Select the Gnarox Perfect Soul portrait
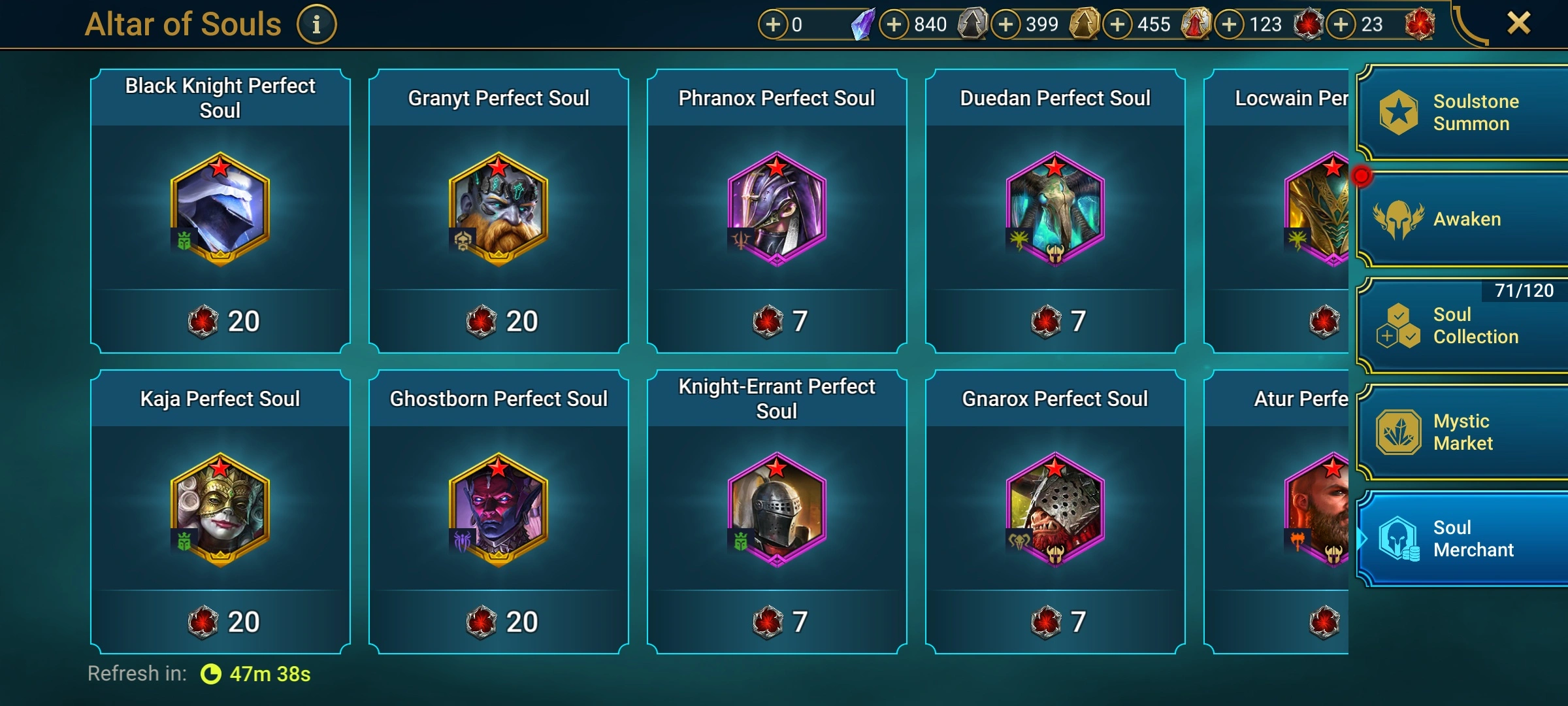The width and height of the screenshot is (1568, 706). [x=1055, y=510]
